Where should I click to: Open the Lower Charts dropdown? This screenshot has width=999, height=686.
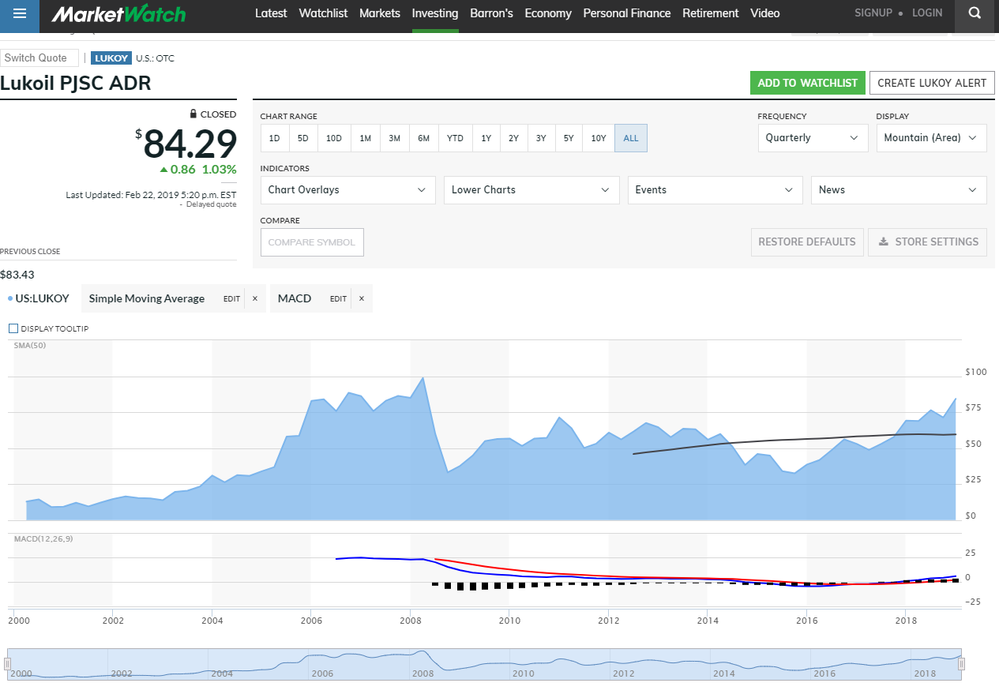click(531, 189)
